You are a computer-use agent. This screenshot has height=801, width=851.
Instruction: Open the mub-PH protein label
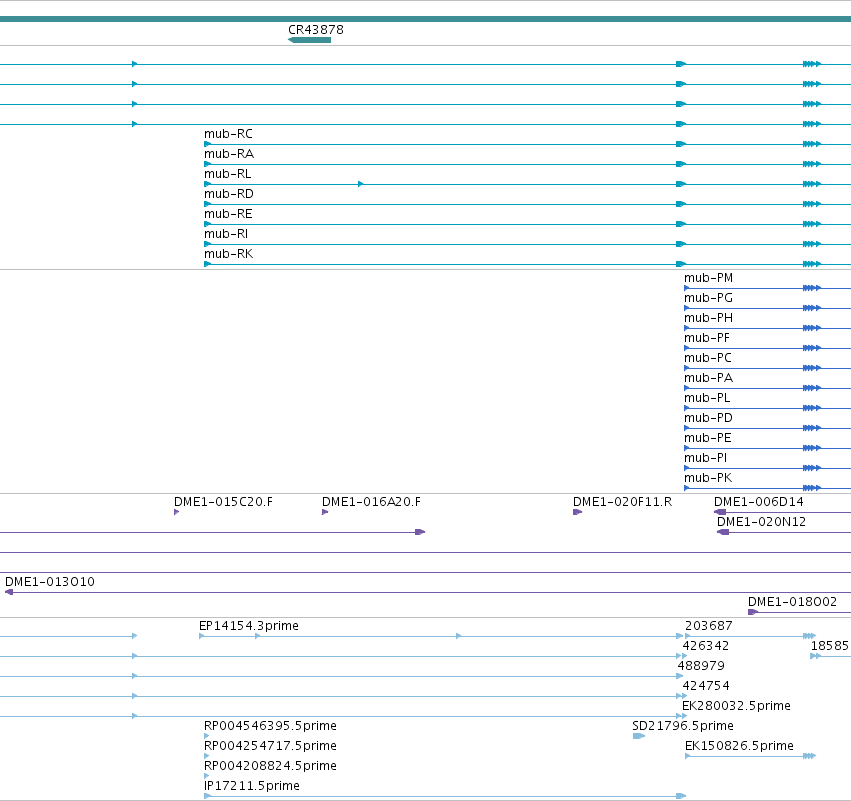[x=708, y=319]
